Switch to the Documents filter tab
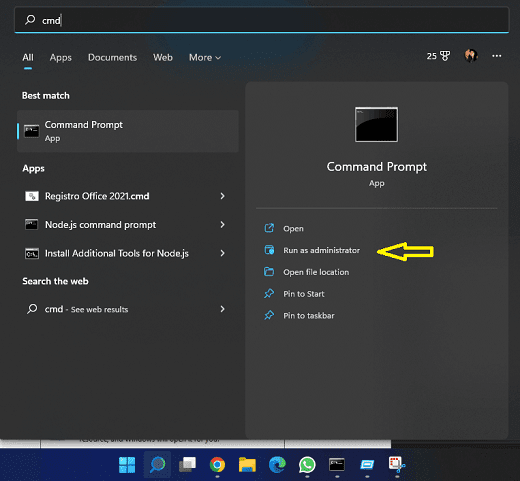Viewport: 520px width, 481px height. point(112,57)
